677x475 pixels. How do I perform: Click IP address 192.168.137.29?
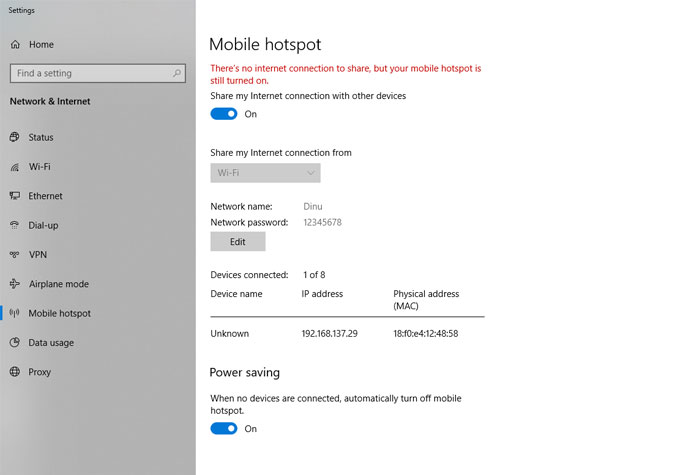pos(329,333)
